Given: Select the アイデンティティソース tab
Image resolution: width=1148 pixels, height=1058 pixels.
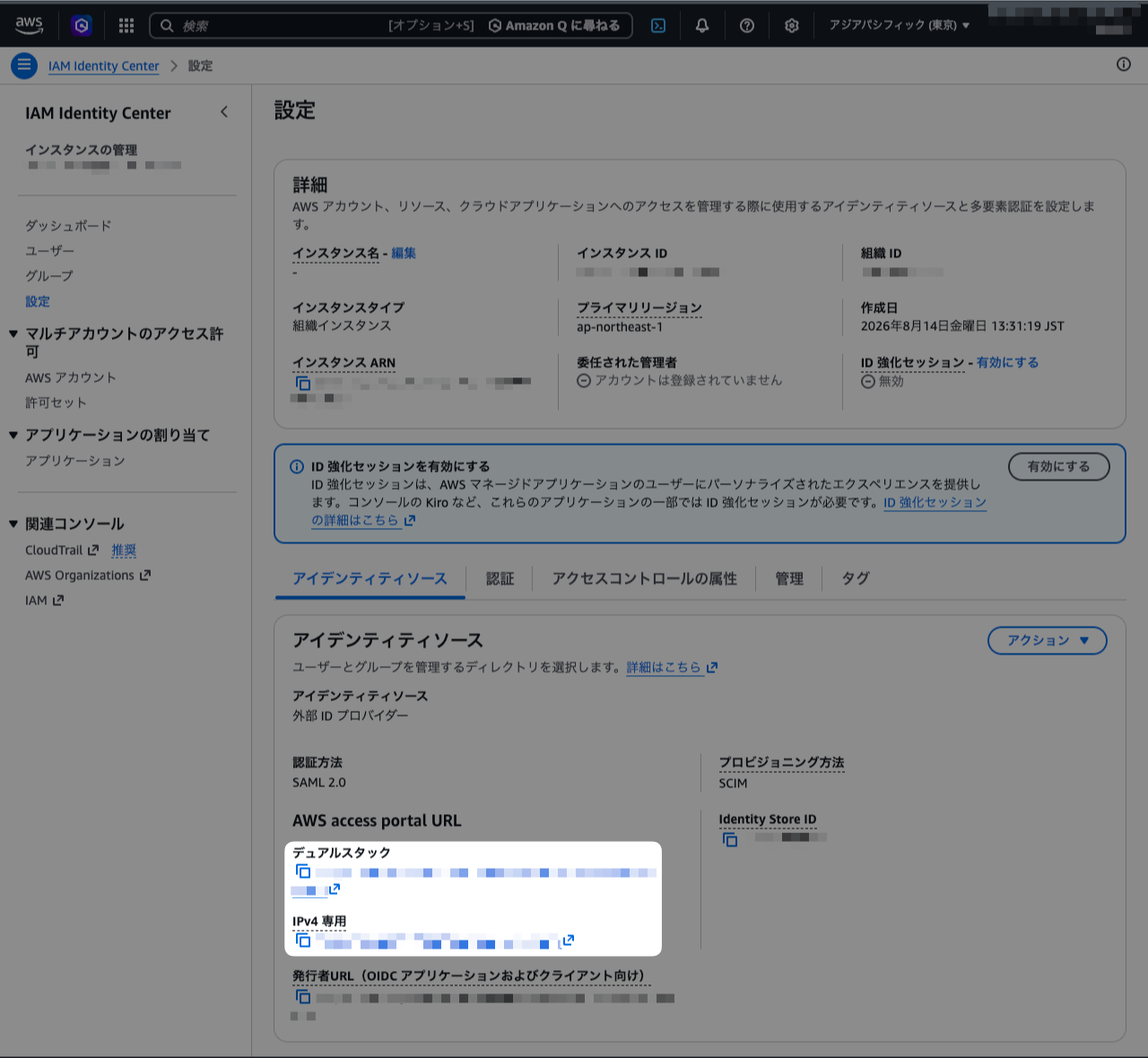Looking at the screenshot, I should pos(370,578).
